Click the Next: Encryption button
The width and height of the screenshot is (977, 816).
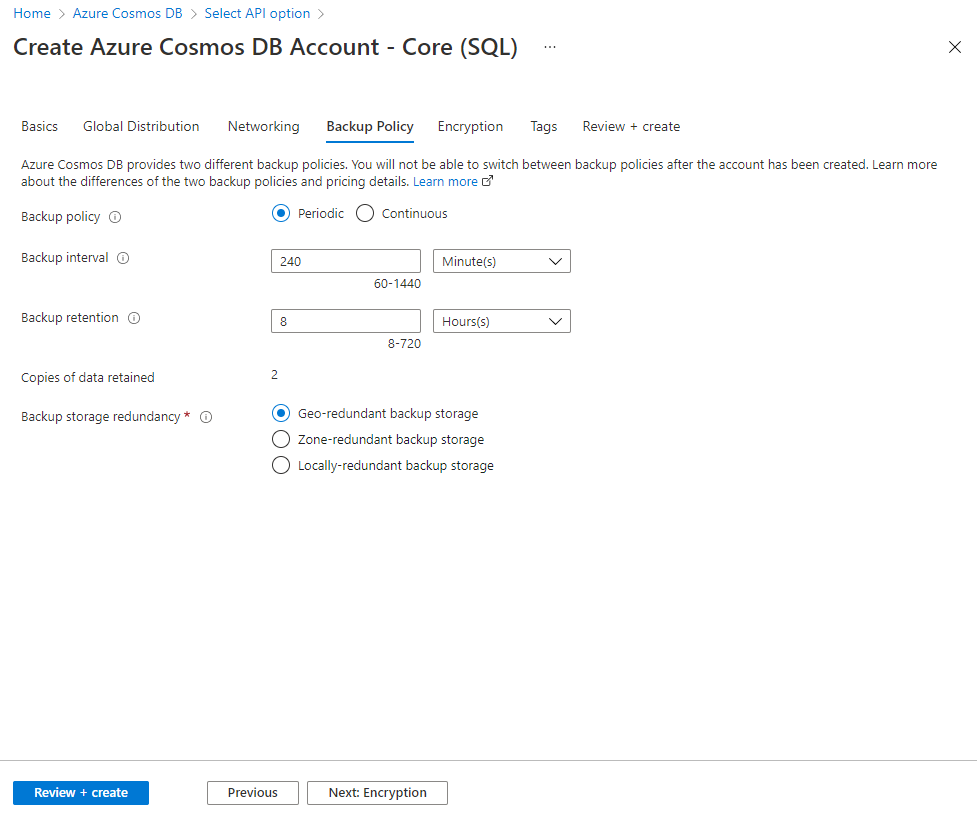click(x=378, y=793)
